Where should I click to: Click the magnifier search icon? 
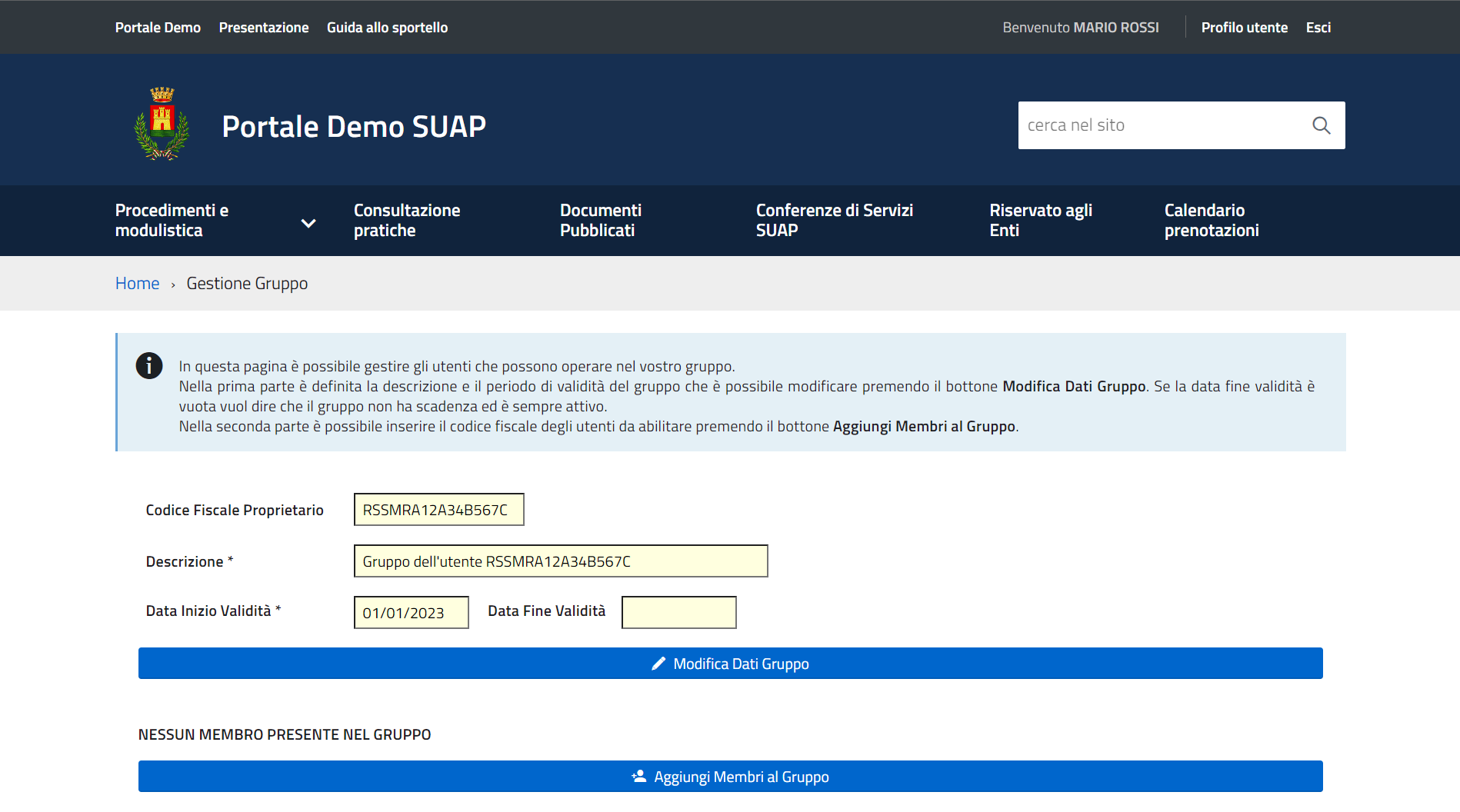click(x=1321, y=125)
